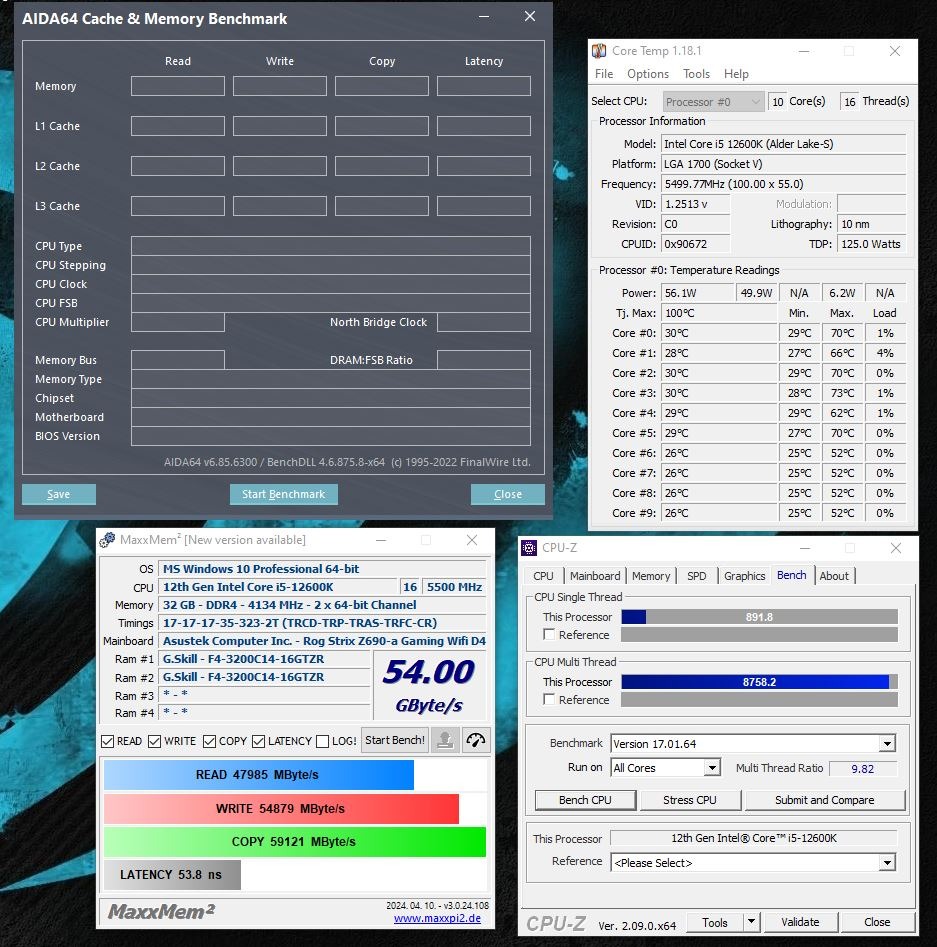This screenshot has height=947, width=937.
Task: Switch to the Mainboard tab in CPU-Z
Action: tap(595, 576)
